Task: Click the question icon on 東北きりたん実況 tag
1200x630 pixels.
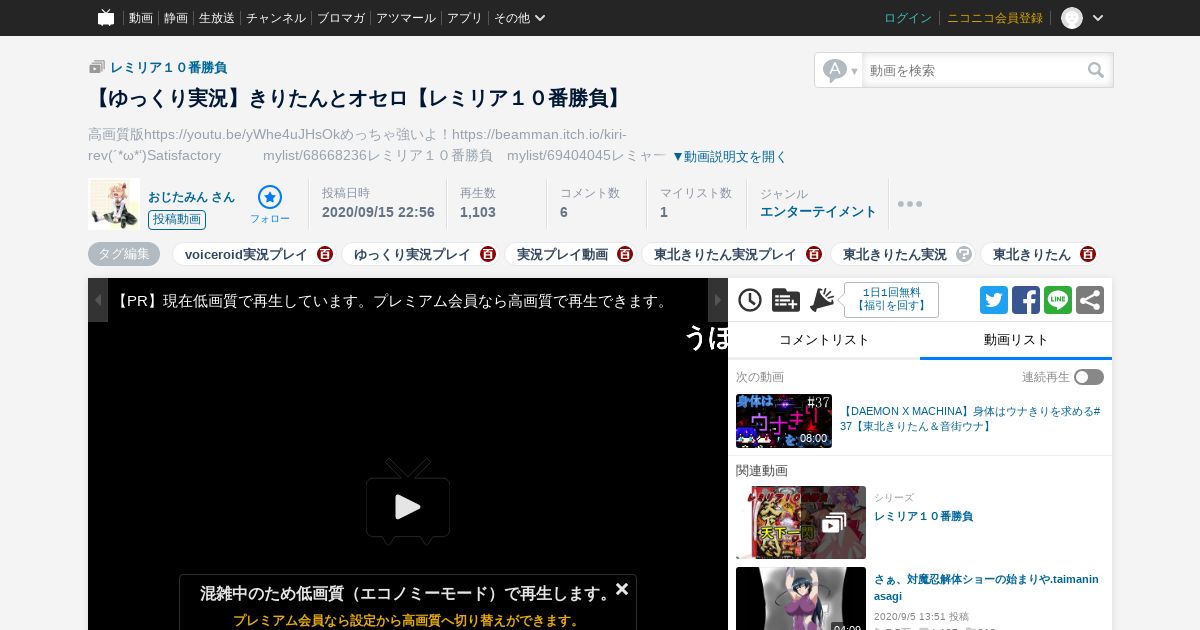Action: pos(964,254)
